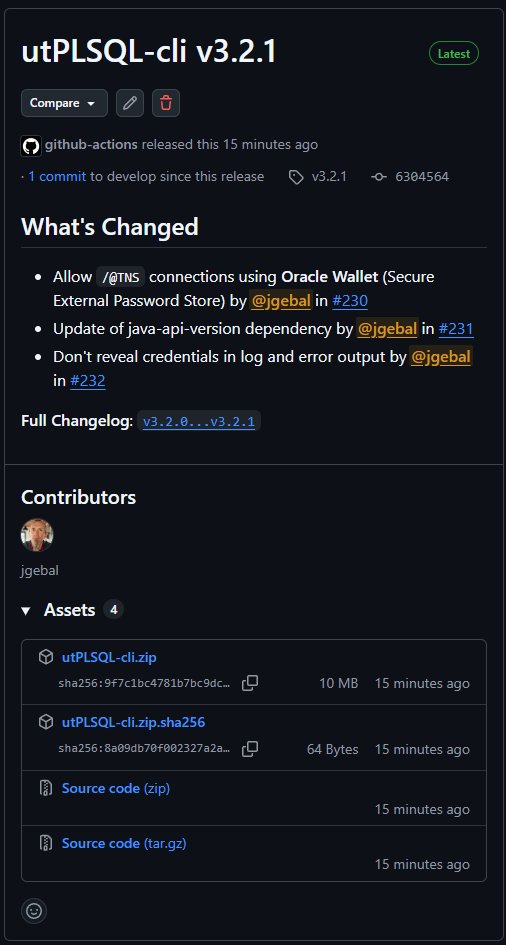This screenshot has height=945, width=506.
Task: Open pull request #232 link
Action: (x=88, y=381)
